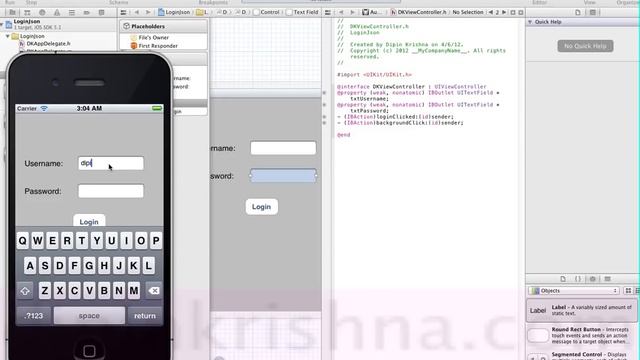Image resolution: width=640 pixels, height=360 pixels.
Task: Show the Quick Help inspector tab
Action: [x=593, y=12]
